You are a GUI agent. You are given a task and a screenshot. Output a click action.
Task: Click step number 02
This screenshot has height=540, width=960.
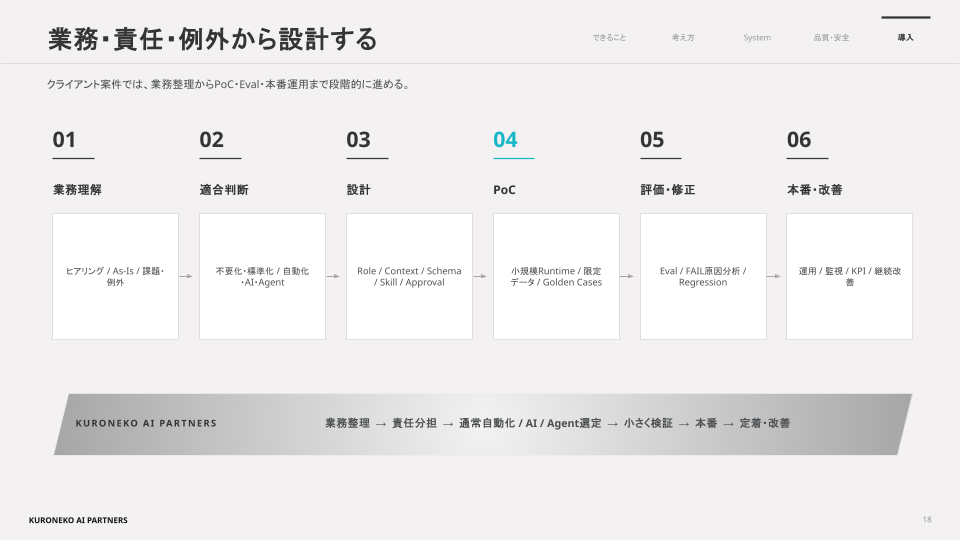click(212, 140)
